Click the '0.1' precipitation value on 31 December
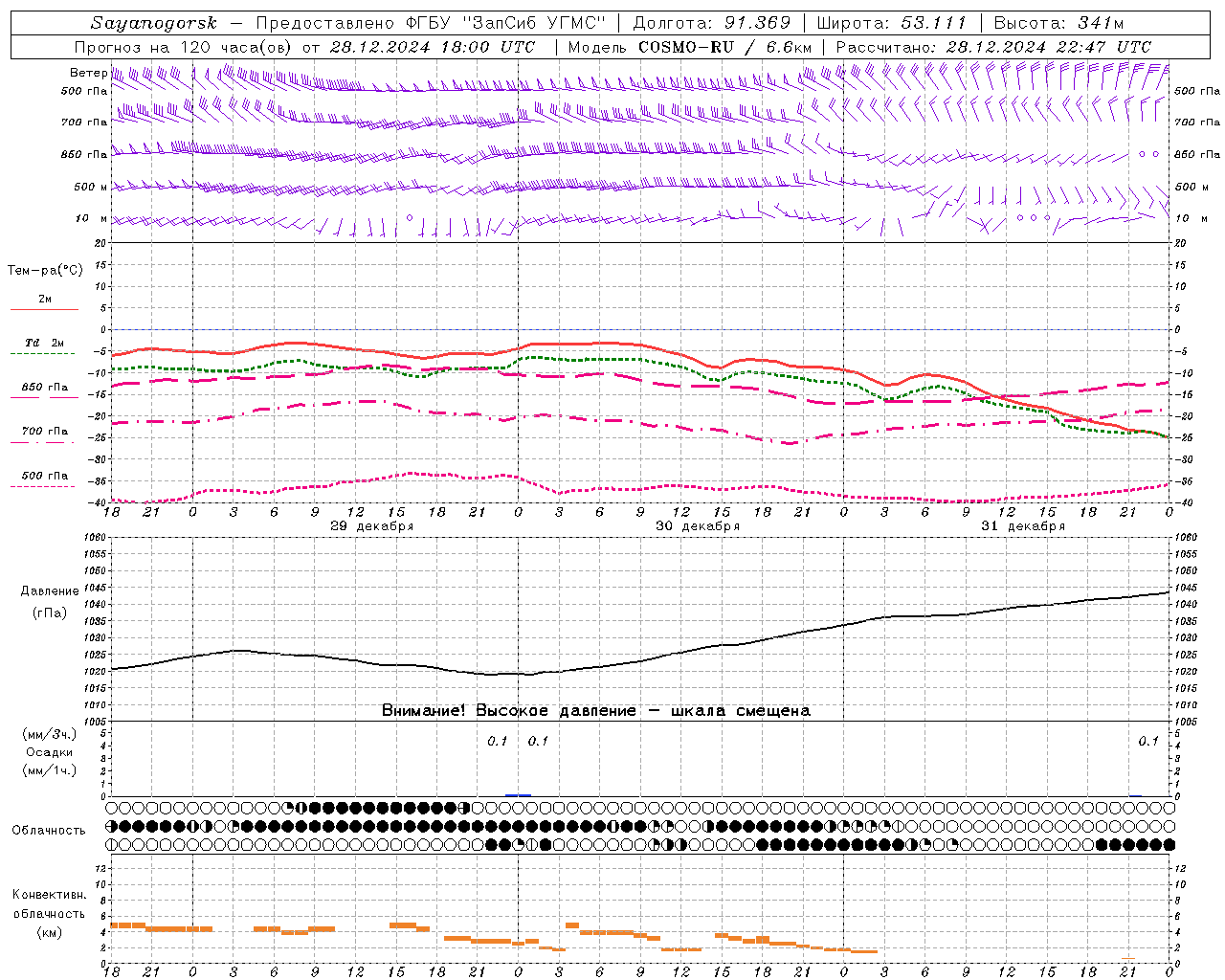Screen dimensions: 1225x980 [1147, 742]
